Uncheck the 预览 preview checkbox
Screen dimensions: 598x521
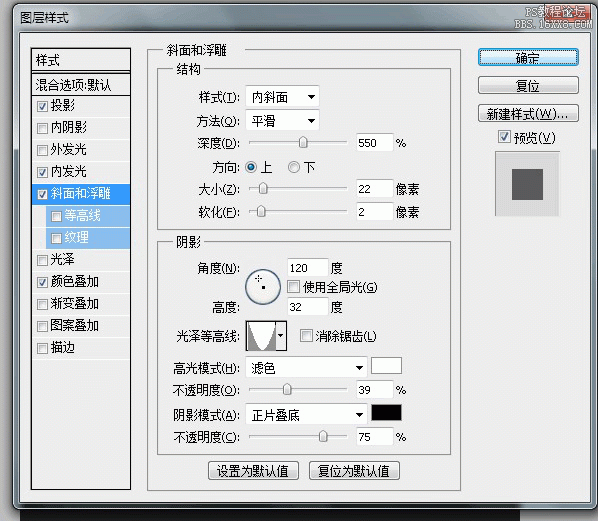(x=504, y=137)
